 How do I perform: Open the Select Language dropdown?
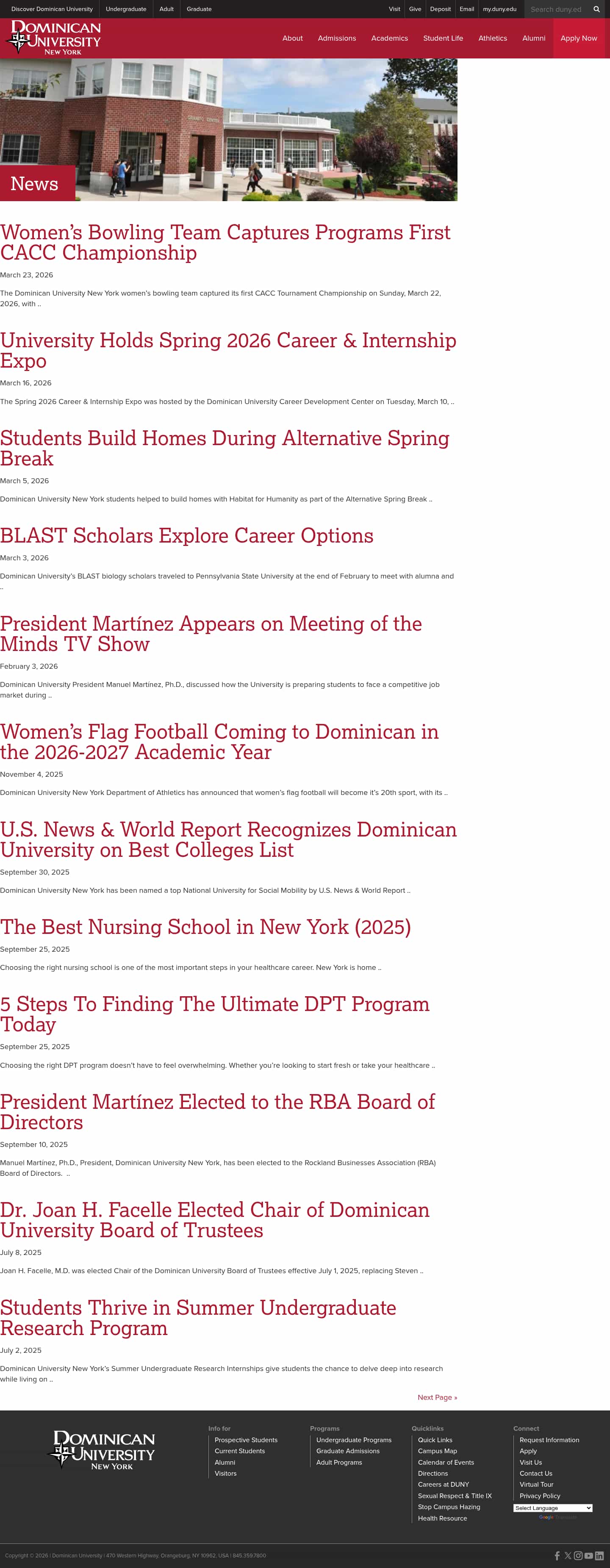click(552, 1508)
